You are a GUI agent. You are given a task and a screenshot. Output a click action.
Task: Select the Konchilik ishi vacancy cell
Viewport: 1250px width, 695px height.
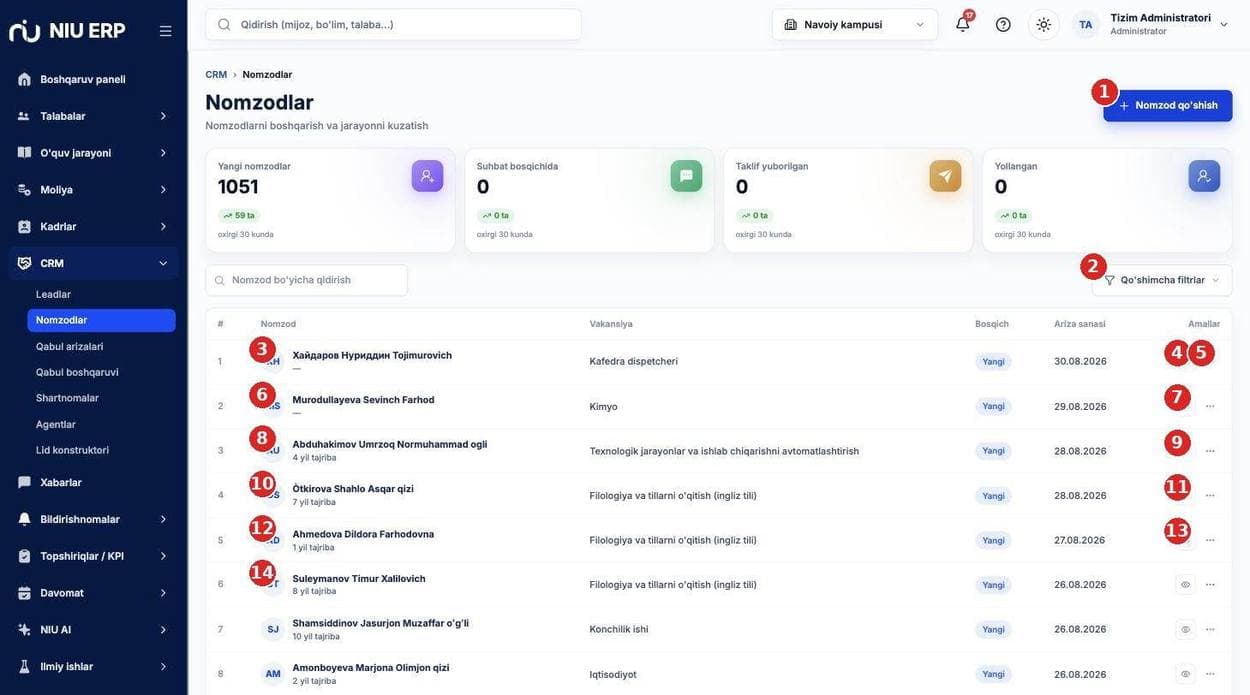coord(619,629)
